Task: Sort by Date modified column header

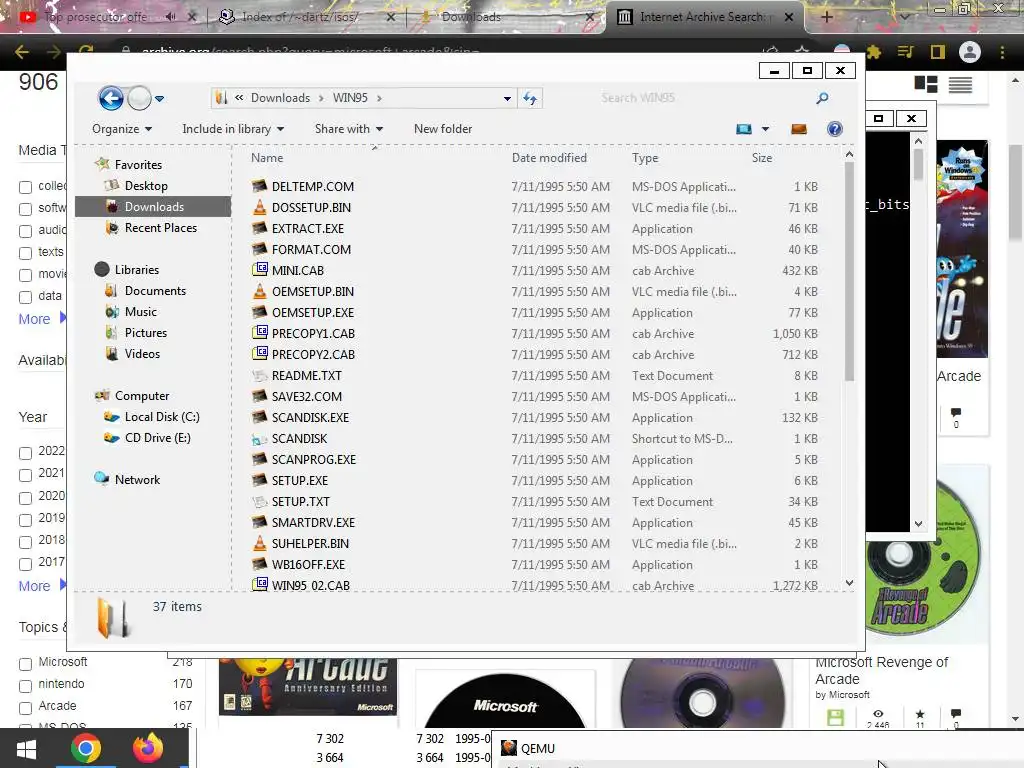Action: coord(549,157)
